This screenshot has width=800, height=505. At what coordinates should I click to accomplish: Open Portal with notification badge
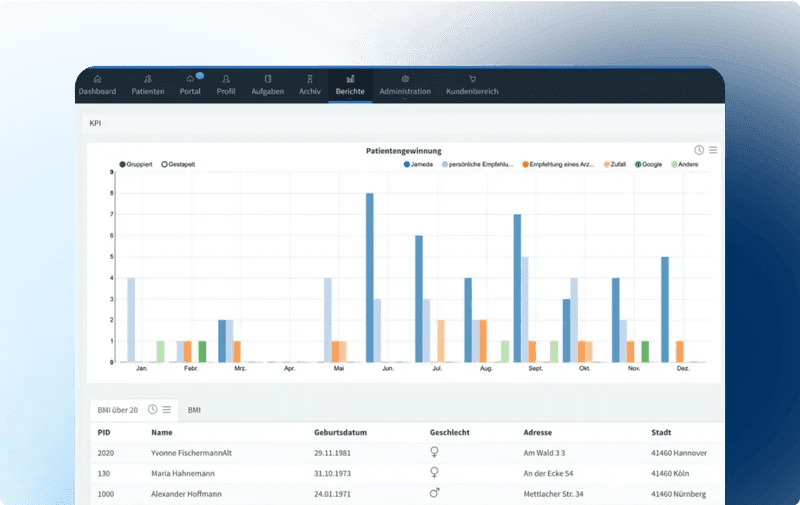190,79
